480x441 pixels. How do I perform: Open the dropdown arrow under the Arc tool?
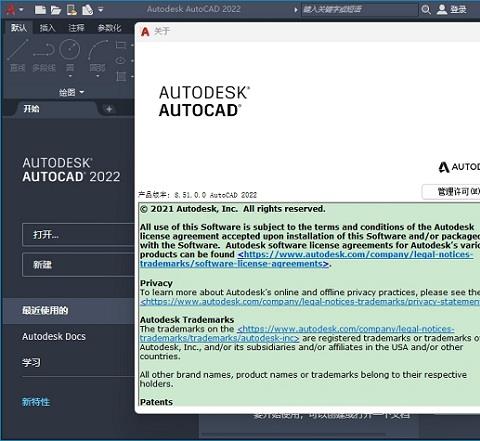point(97,76)
